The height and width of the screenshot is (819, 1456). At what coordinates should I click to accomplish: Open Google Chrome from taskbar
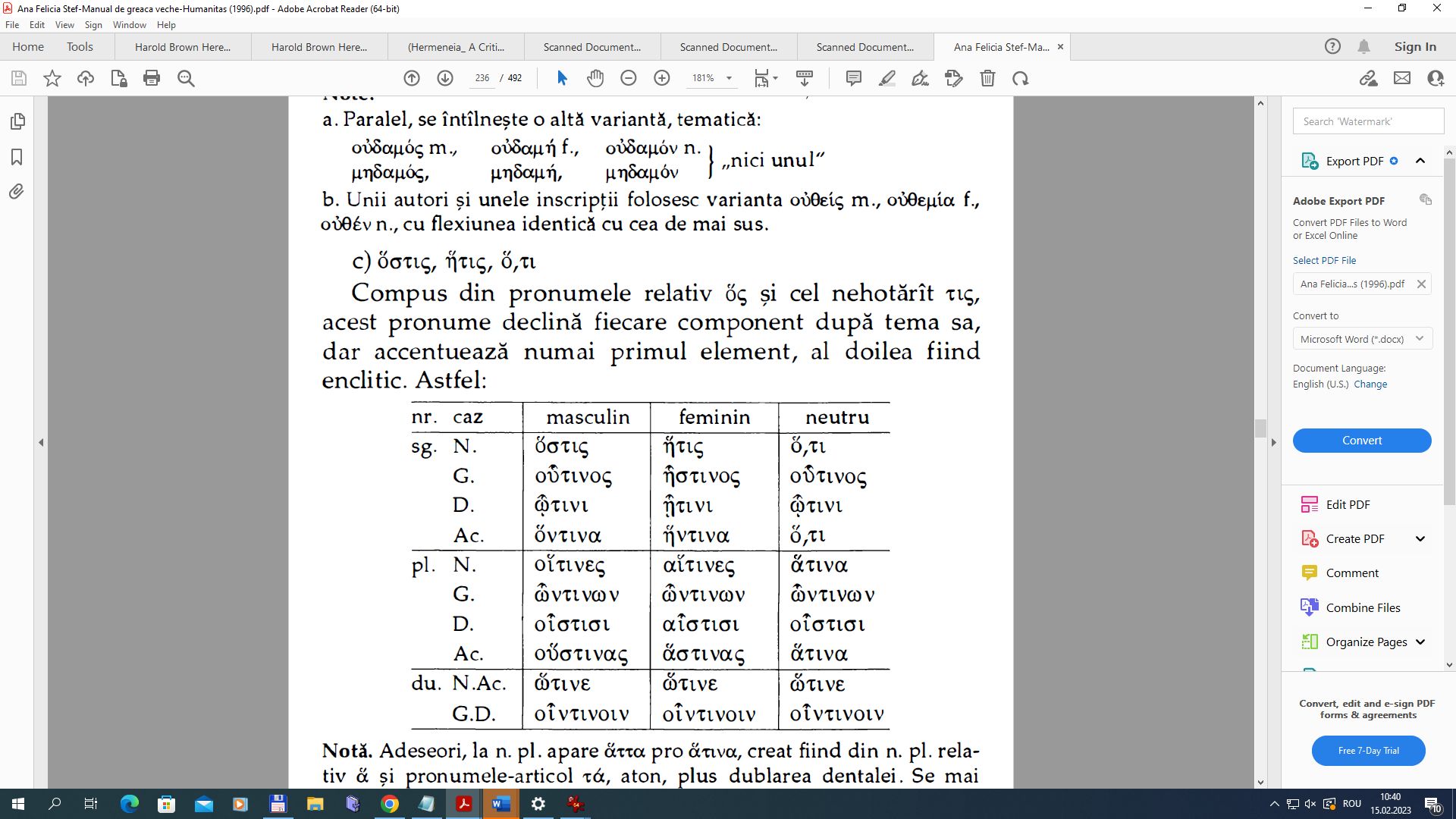[390, 804]
